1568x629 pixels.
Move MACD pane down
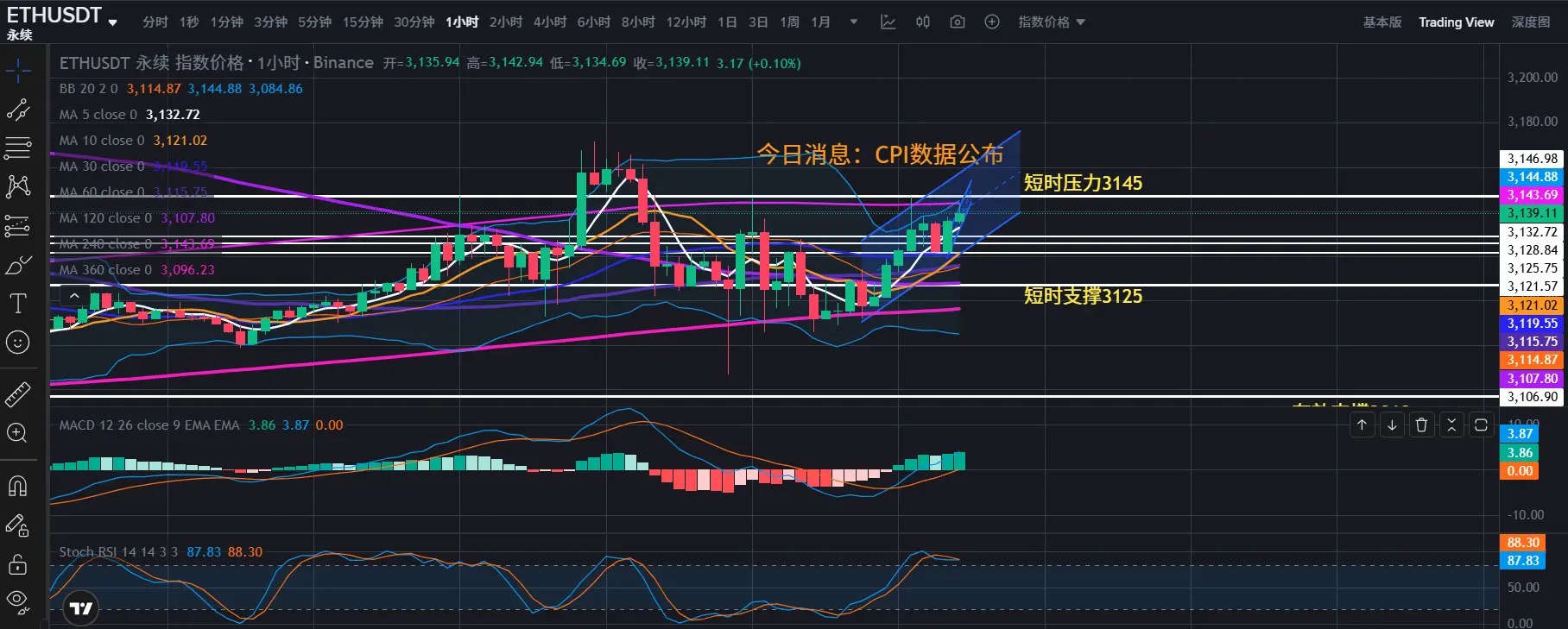click(x=1392, y=425)
